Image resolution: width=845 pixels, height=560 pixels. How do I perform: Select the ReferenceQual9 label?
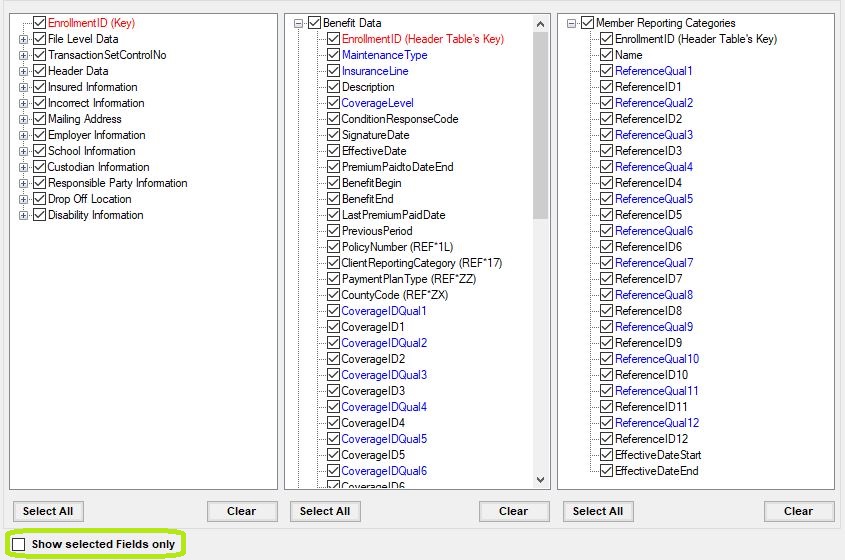click(654, 327)
